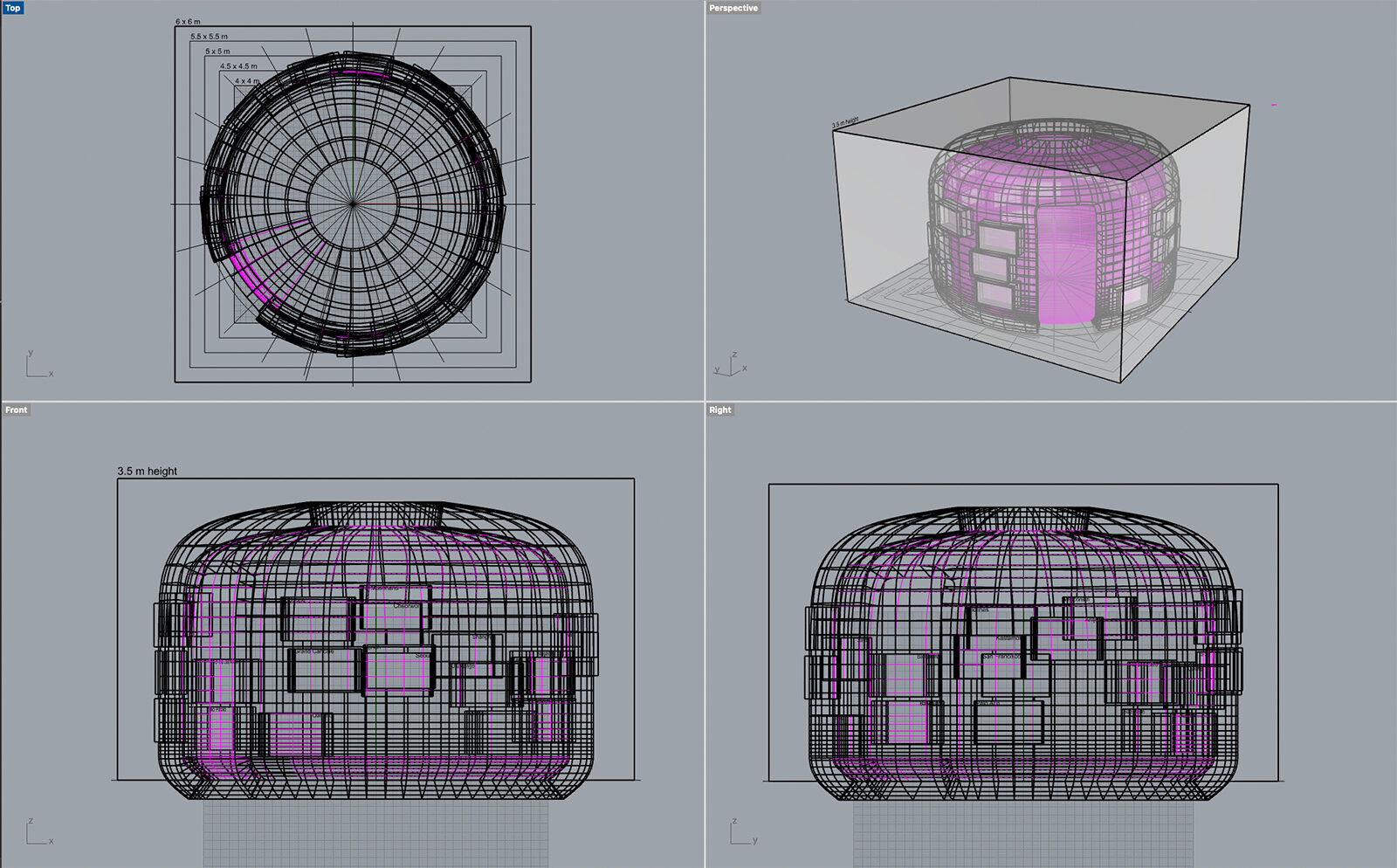Select the '5.5 x 5.5 m' annotation text

[x=209, y=37]
